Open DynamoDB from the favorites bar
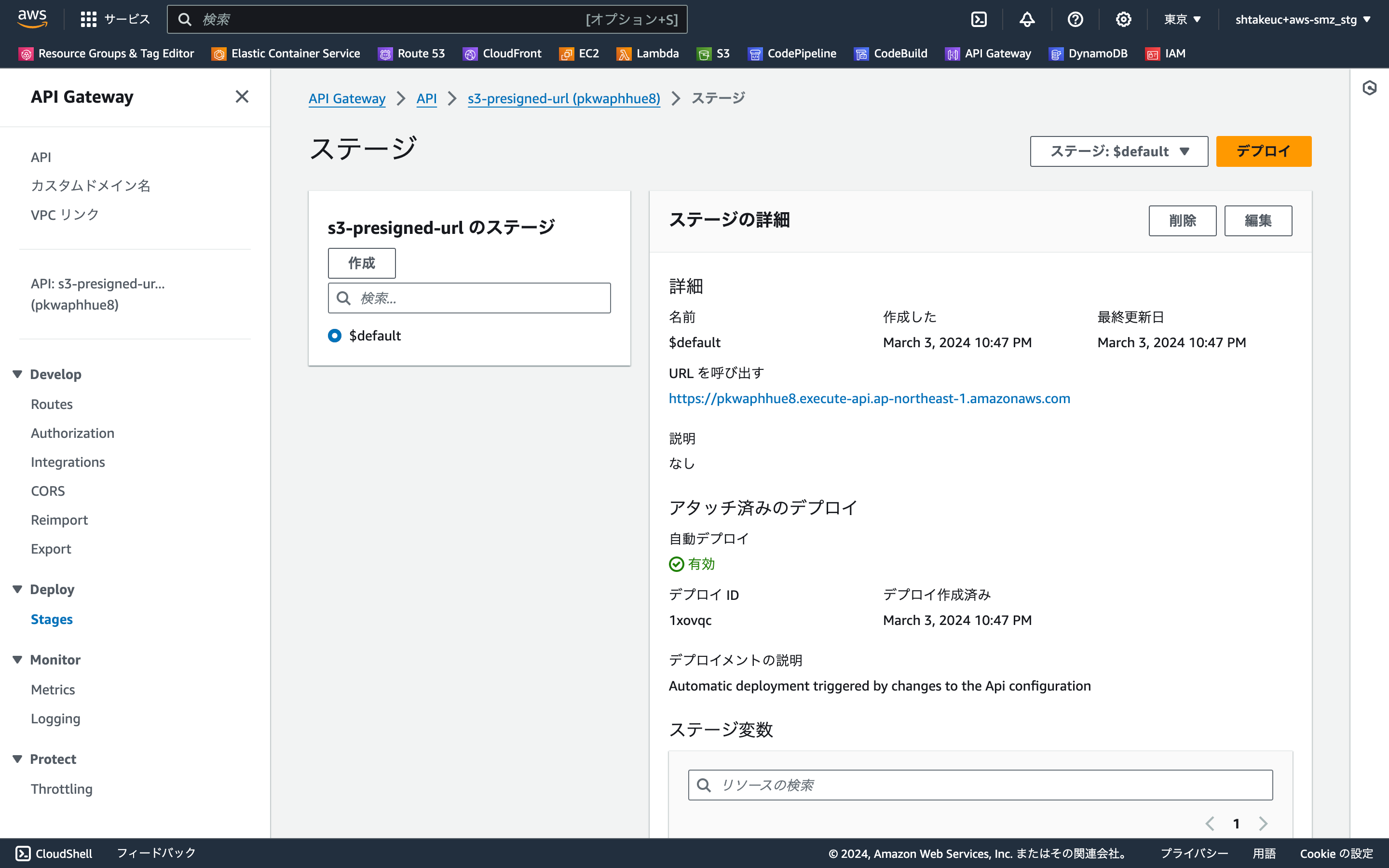This screenshot has height=868, width=1389. pyautogui.click(x=1088, y=54)
